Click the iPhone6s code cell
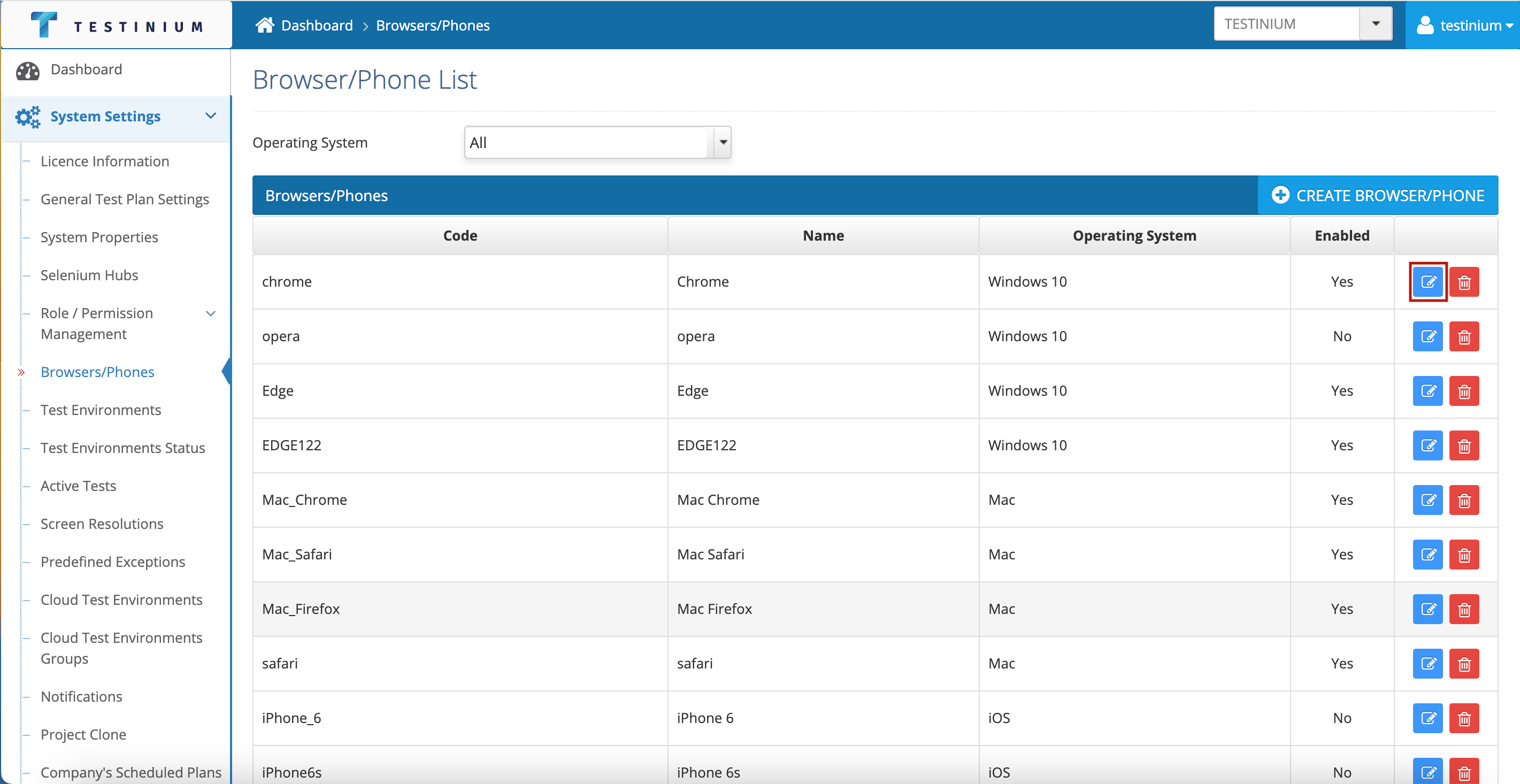 point(460,765)
